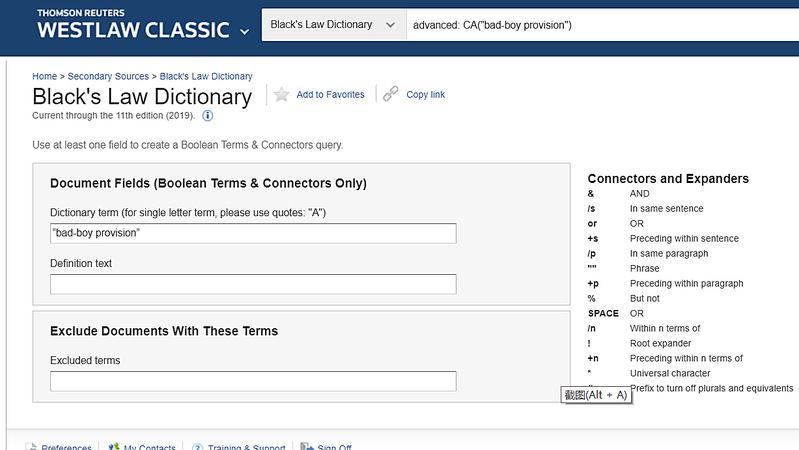Click the Copy link text

click(425, 95)
